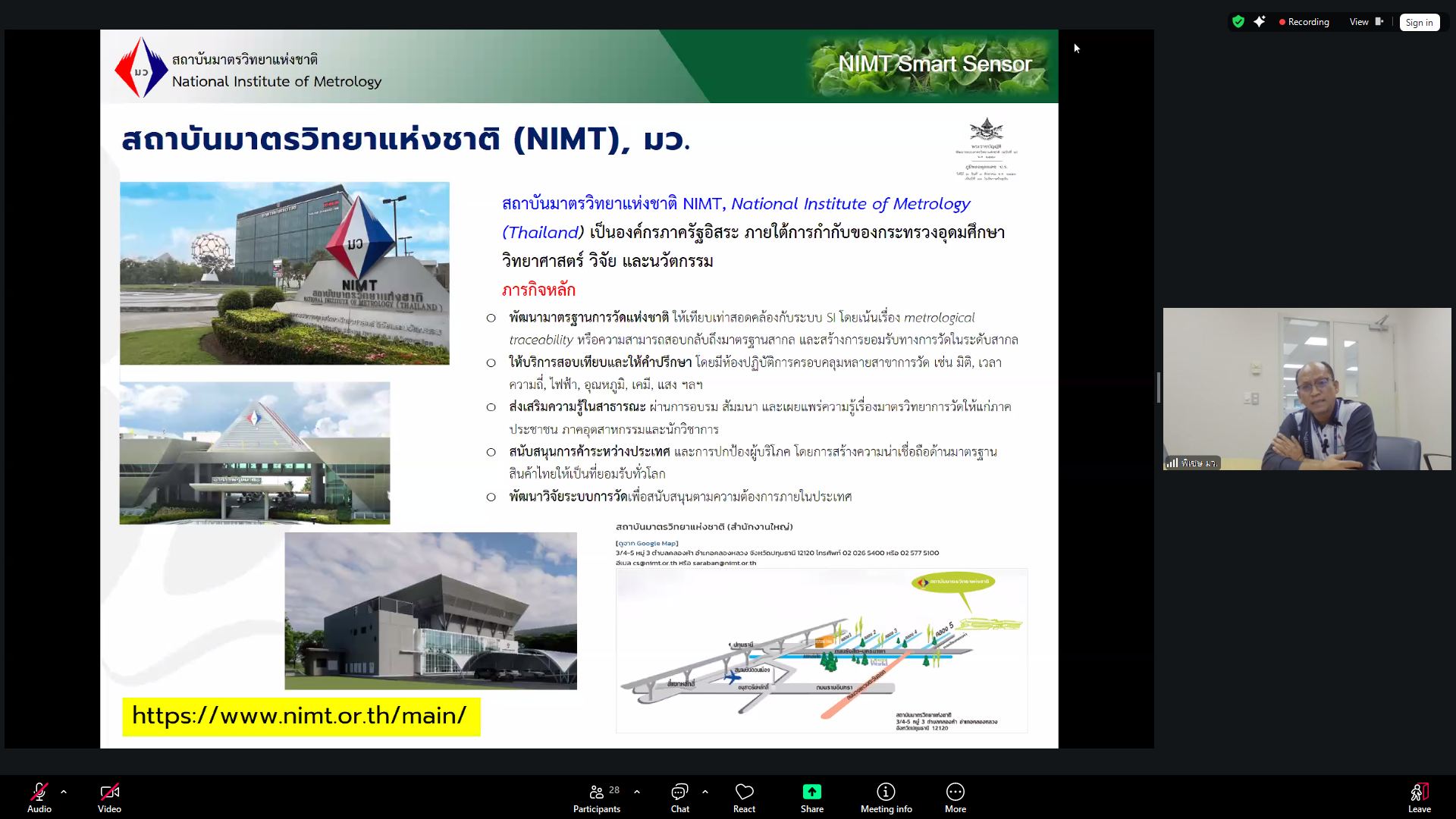
Task: Click the green security shield indicator
Action: [x=1238, y=22]
